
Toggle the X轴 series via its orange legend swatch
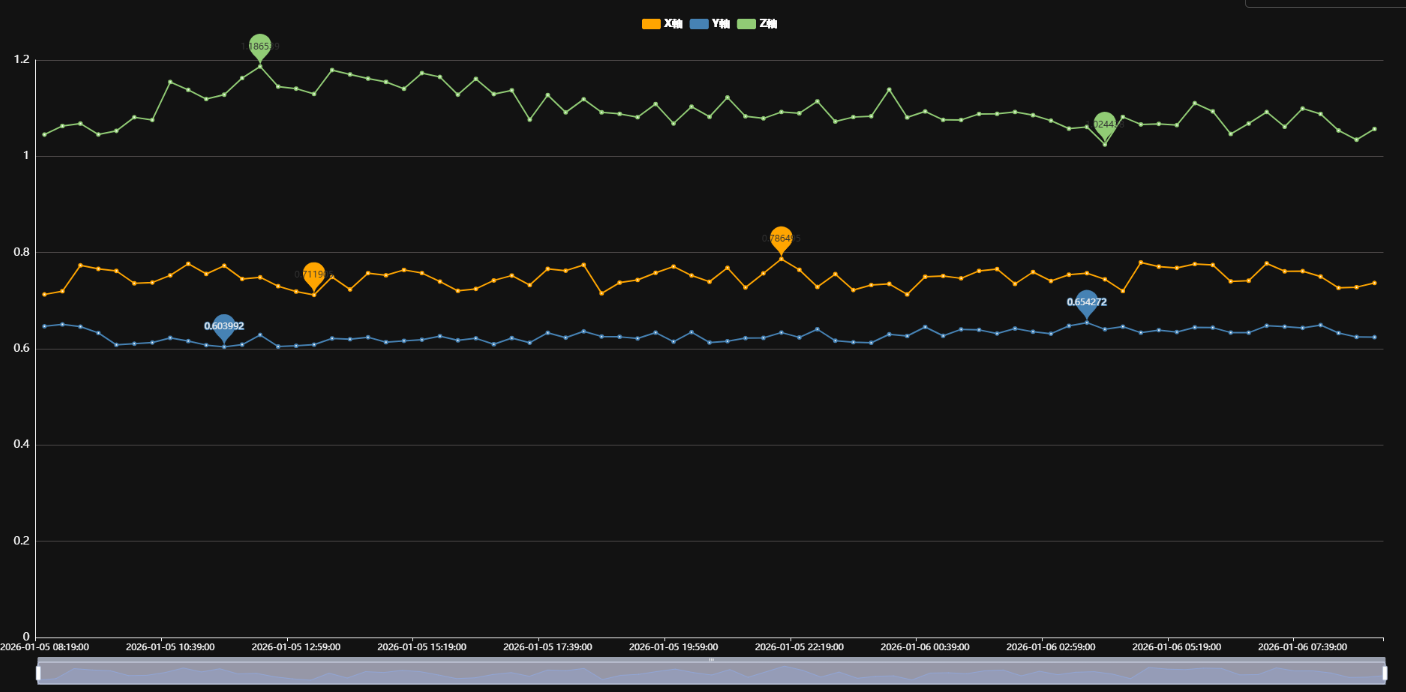tap(651, 24)
